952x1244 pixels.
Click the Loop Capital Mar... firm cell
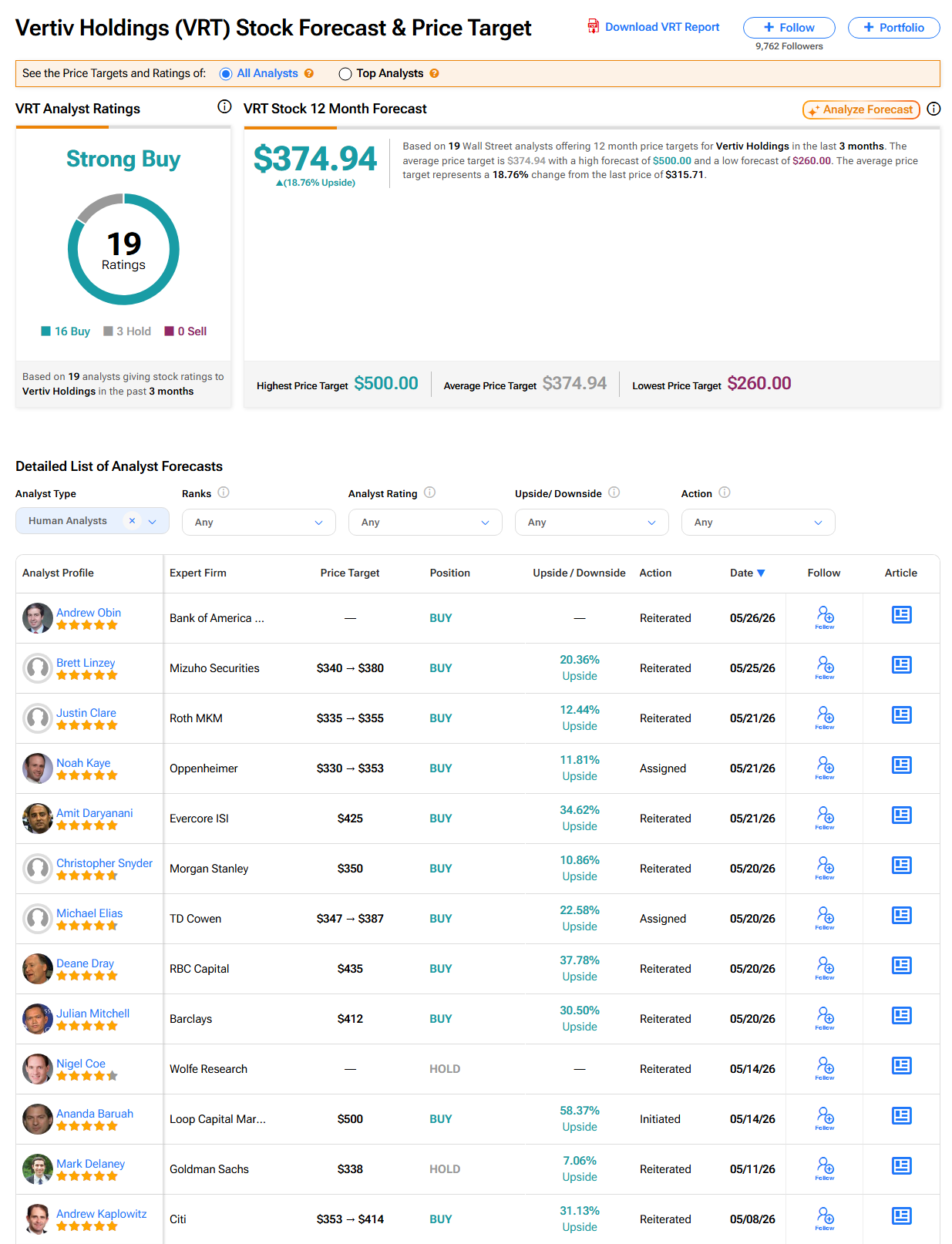pos(217,1119)
